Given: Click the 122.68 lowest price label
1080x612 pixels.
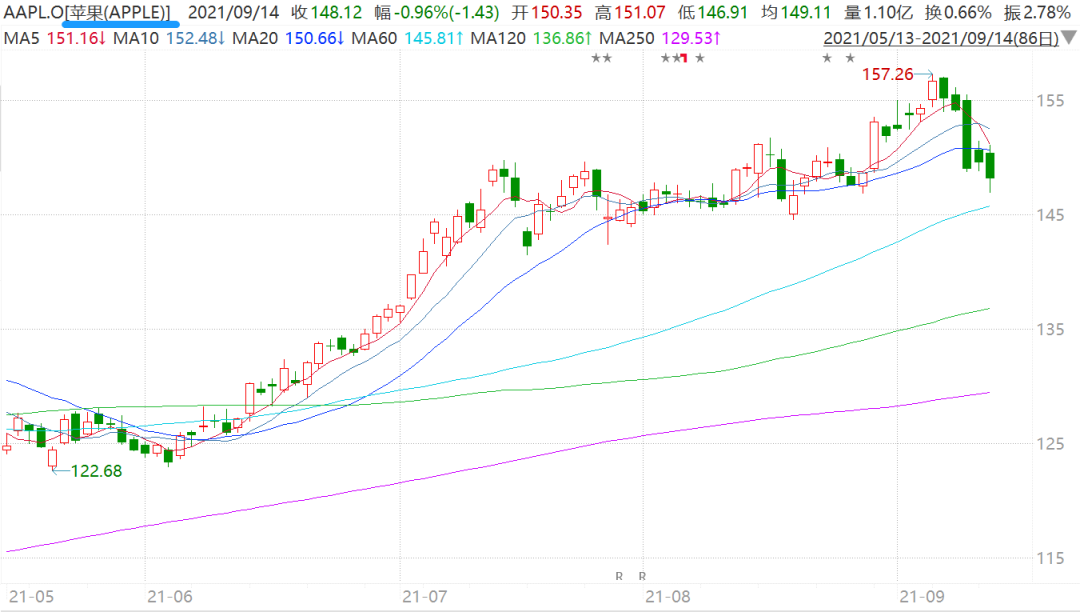Looking at the screenshot, I should [x=96, y=472].
